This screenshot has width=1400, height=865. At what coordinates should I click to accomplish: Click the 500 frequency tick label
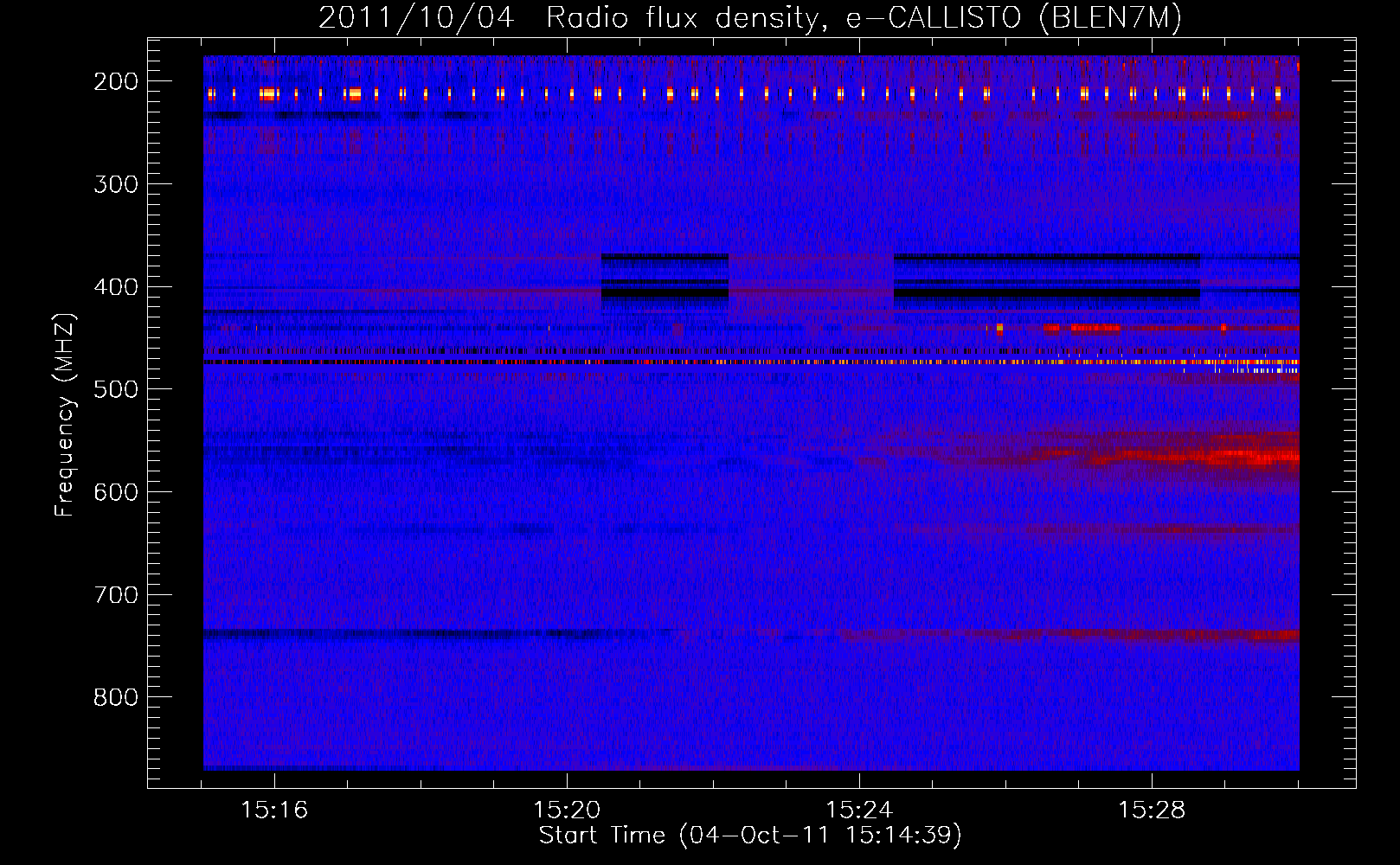click(x=116, y=389)
